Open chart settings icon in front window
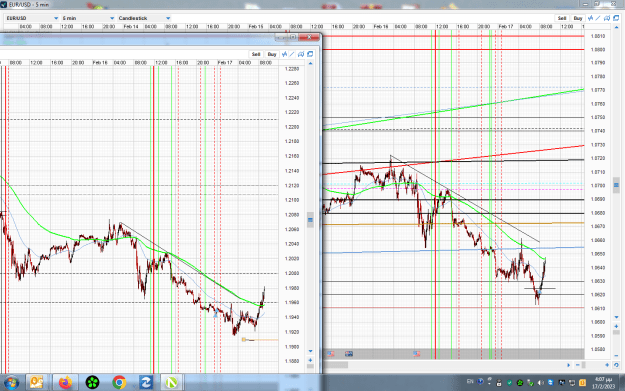This screenshot has height=391, width=625. 301,54
